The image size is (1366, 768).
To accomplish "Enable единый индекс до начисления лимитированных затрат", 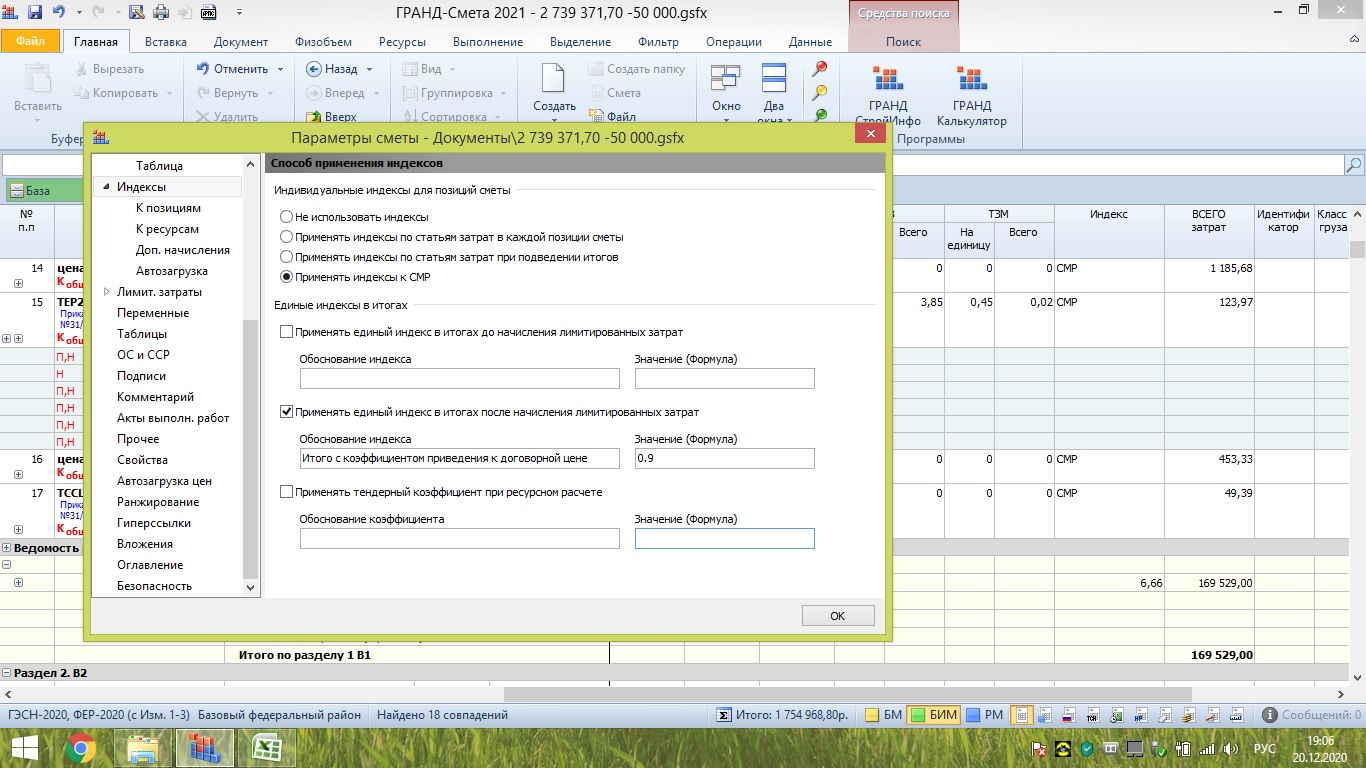I will tap(287, 332).
